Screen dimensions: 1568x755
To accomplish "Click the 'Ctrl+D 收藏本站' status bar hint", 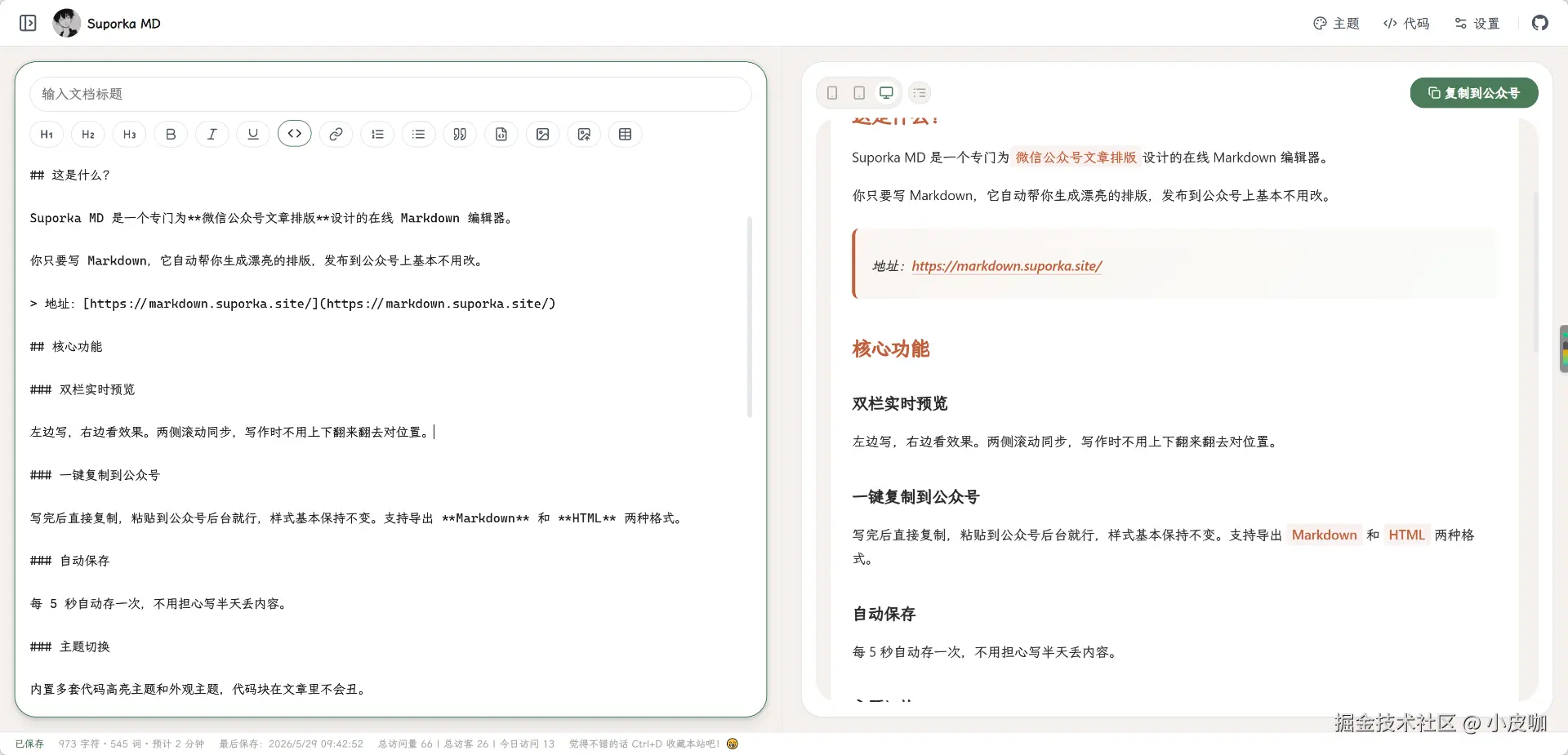I will point(644,744).
